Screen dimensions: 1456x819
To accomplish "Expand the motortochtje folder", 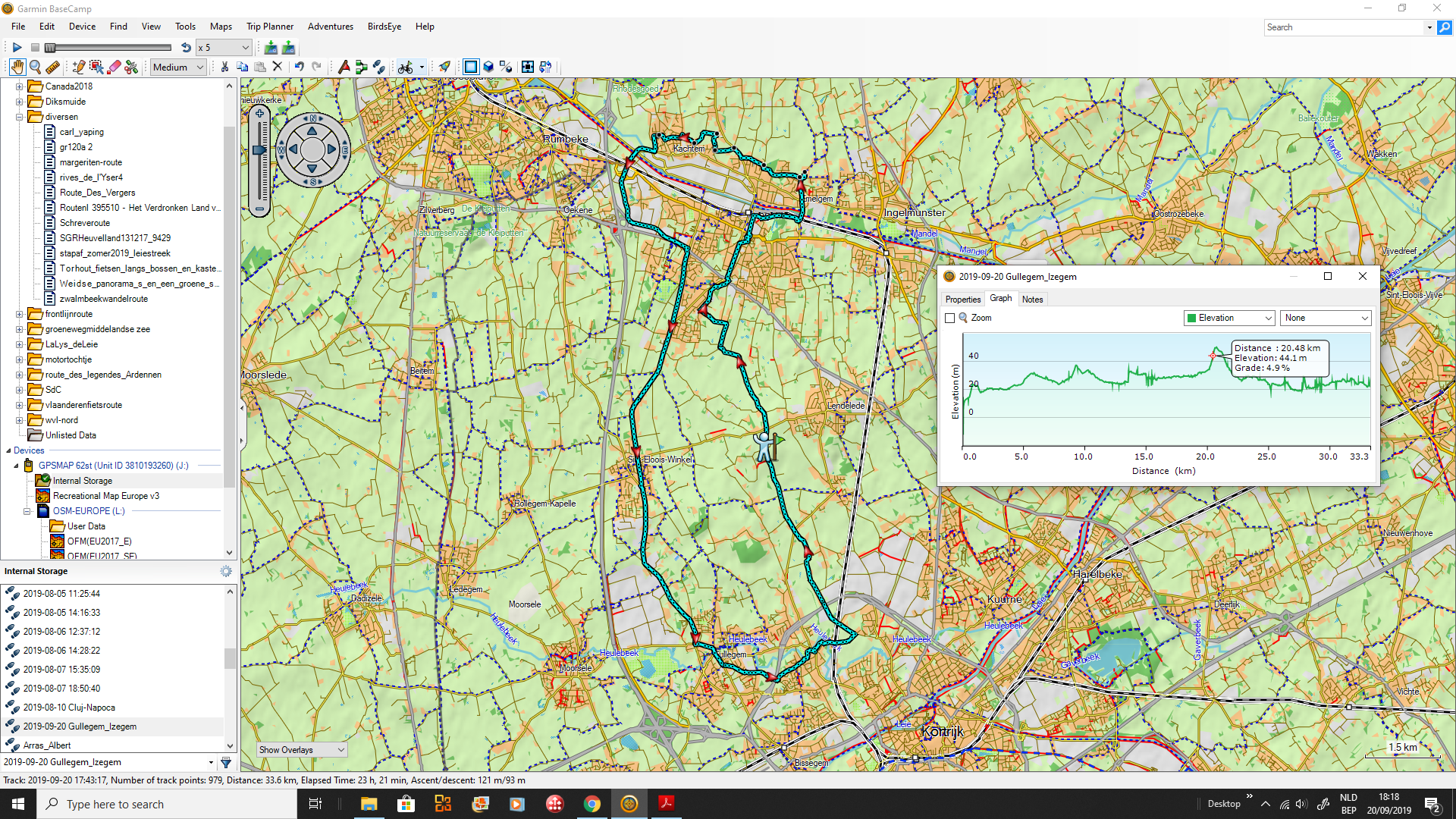I will (20, 359).
